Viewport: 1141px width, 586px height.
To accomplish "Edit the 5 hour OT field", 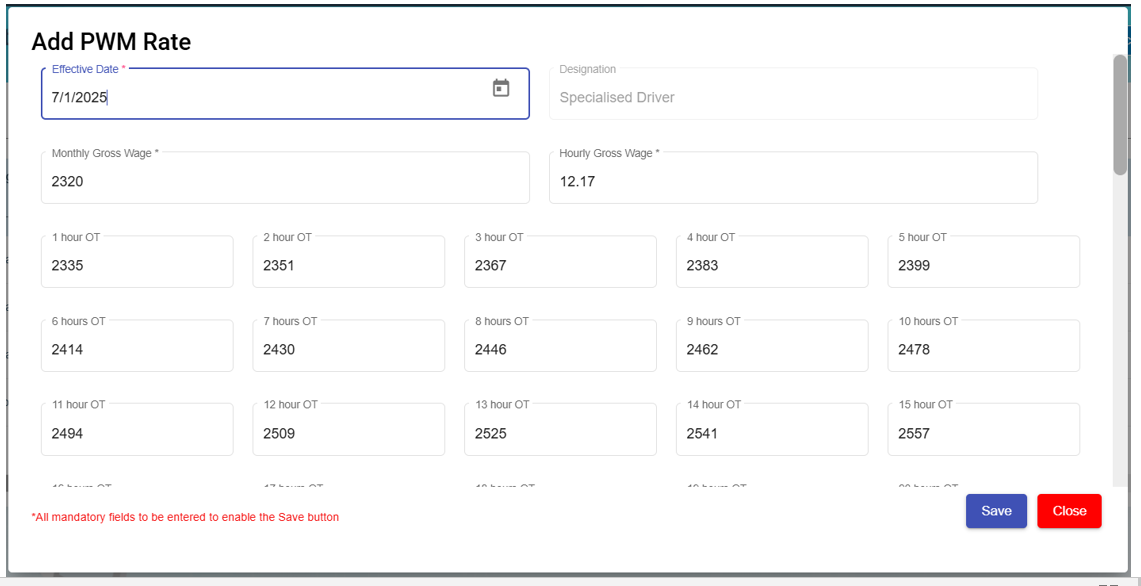I will (x=983, y=265).
